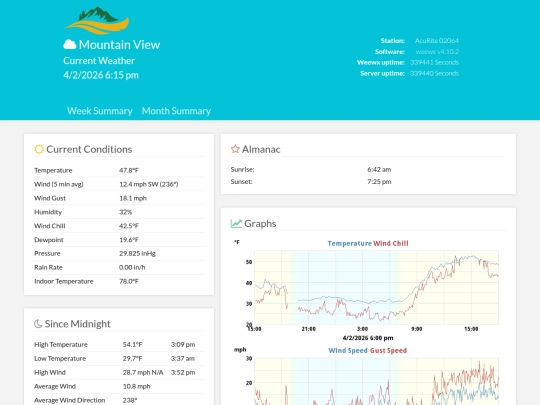This screenshot has height=405, width=540.
Task: Click the Pressure value 29.825 inHg
Action: (x=137, y=253)
